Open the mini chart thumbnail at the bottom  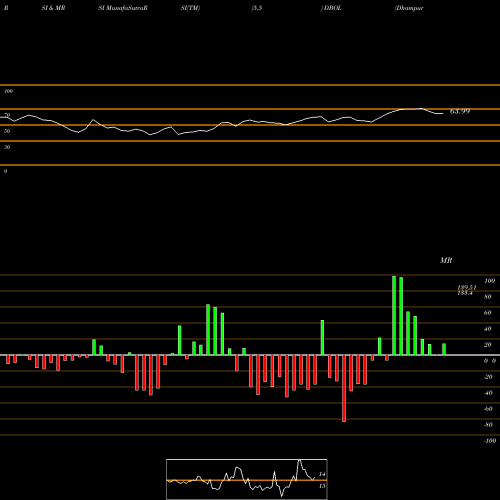click(247, 479)
